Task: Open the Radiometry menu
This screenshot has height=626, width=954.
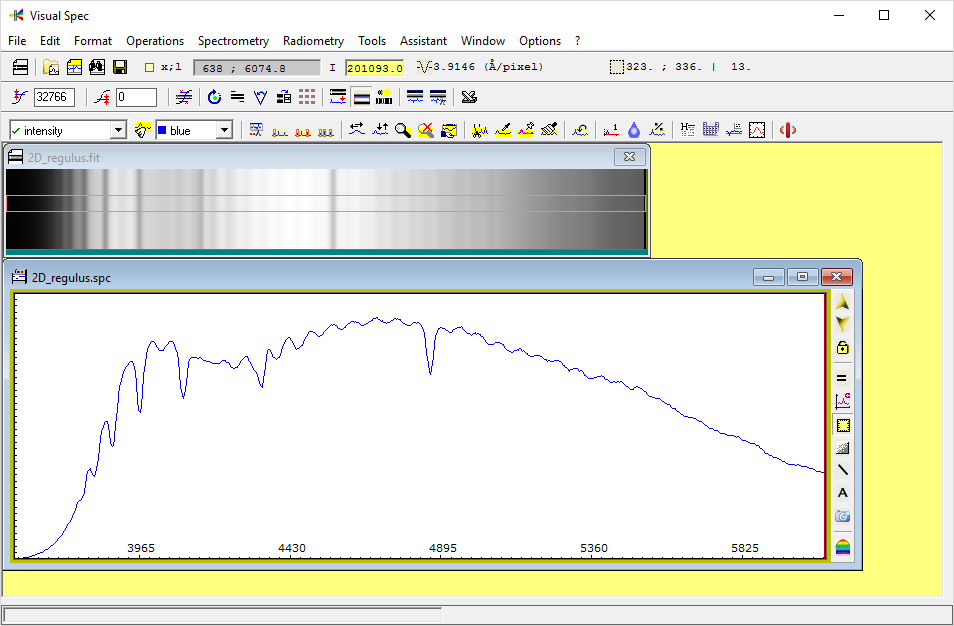Action: click(313, 41)
